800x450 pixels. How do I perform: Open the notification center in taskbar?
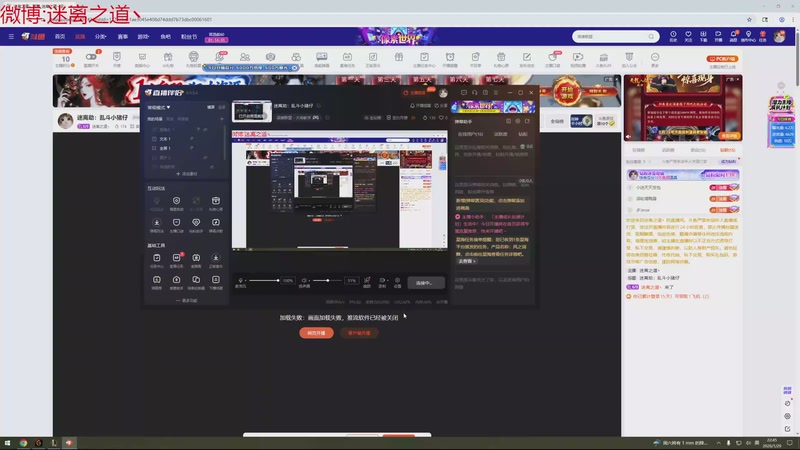click(x=790, y=443)
